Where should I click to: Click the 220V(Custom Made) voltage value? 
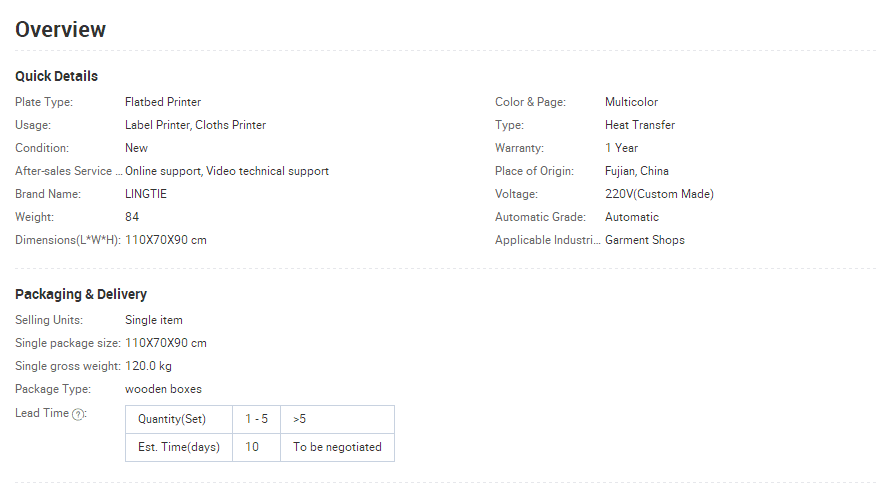coord(659,194)
